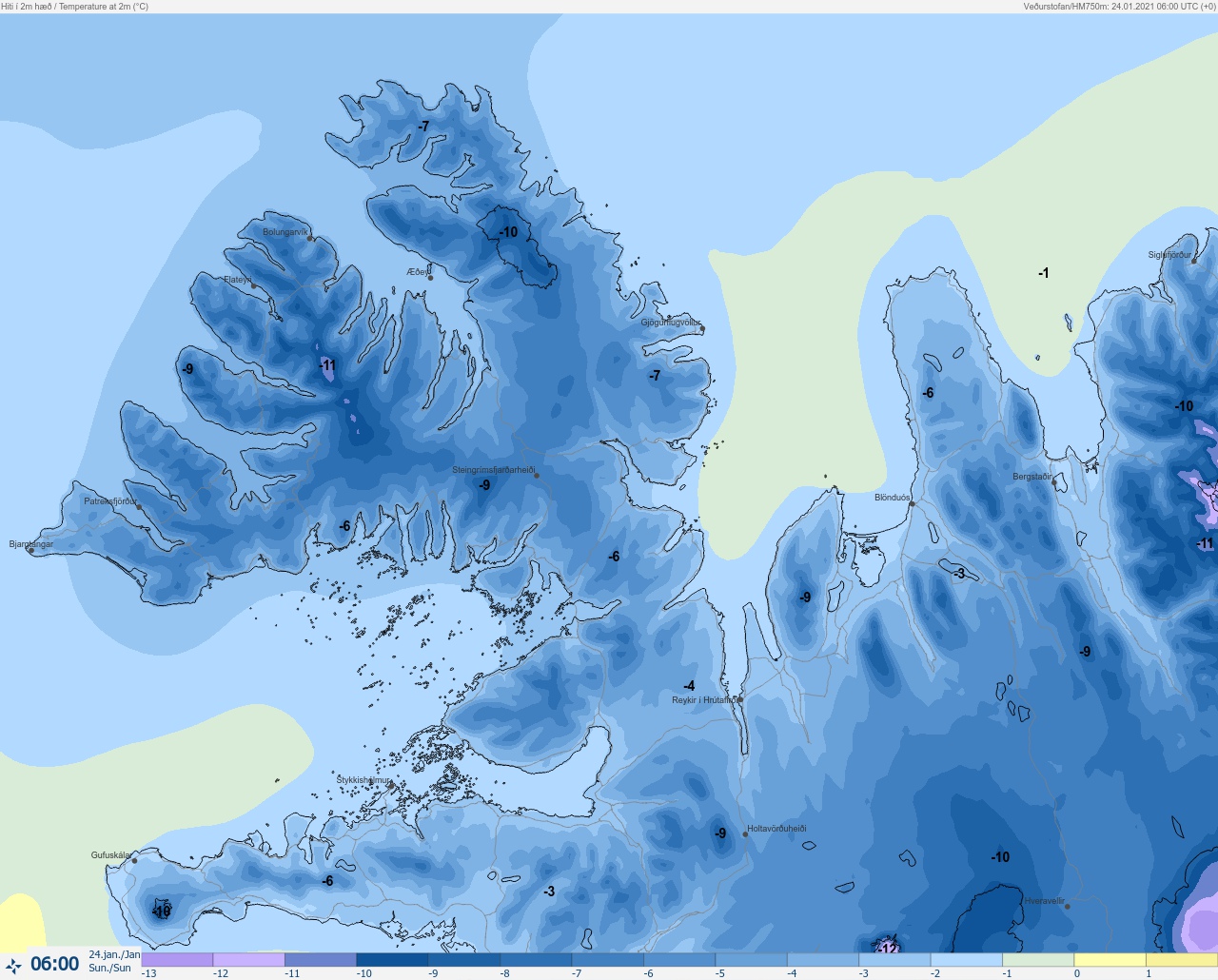
Task: Pick the legend swatch between -5 and -4
Action: pyautogui.click(x=752, y=960)
